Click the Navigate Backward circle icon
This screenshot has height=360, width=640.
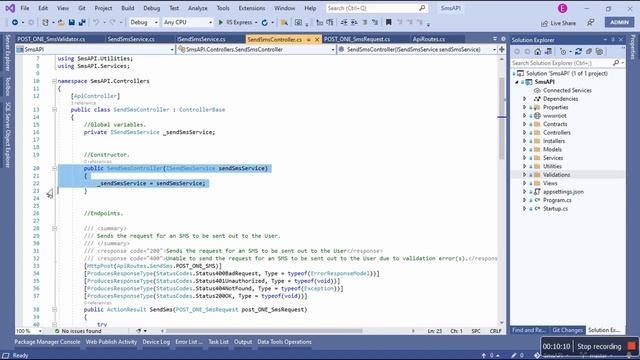(15, 22)
